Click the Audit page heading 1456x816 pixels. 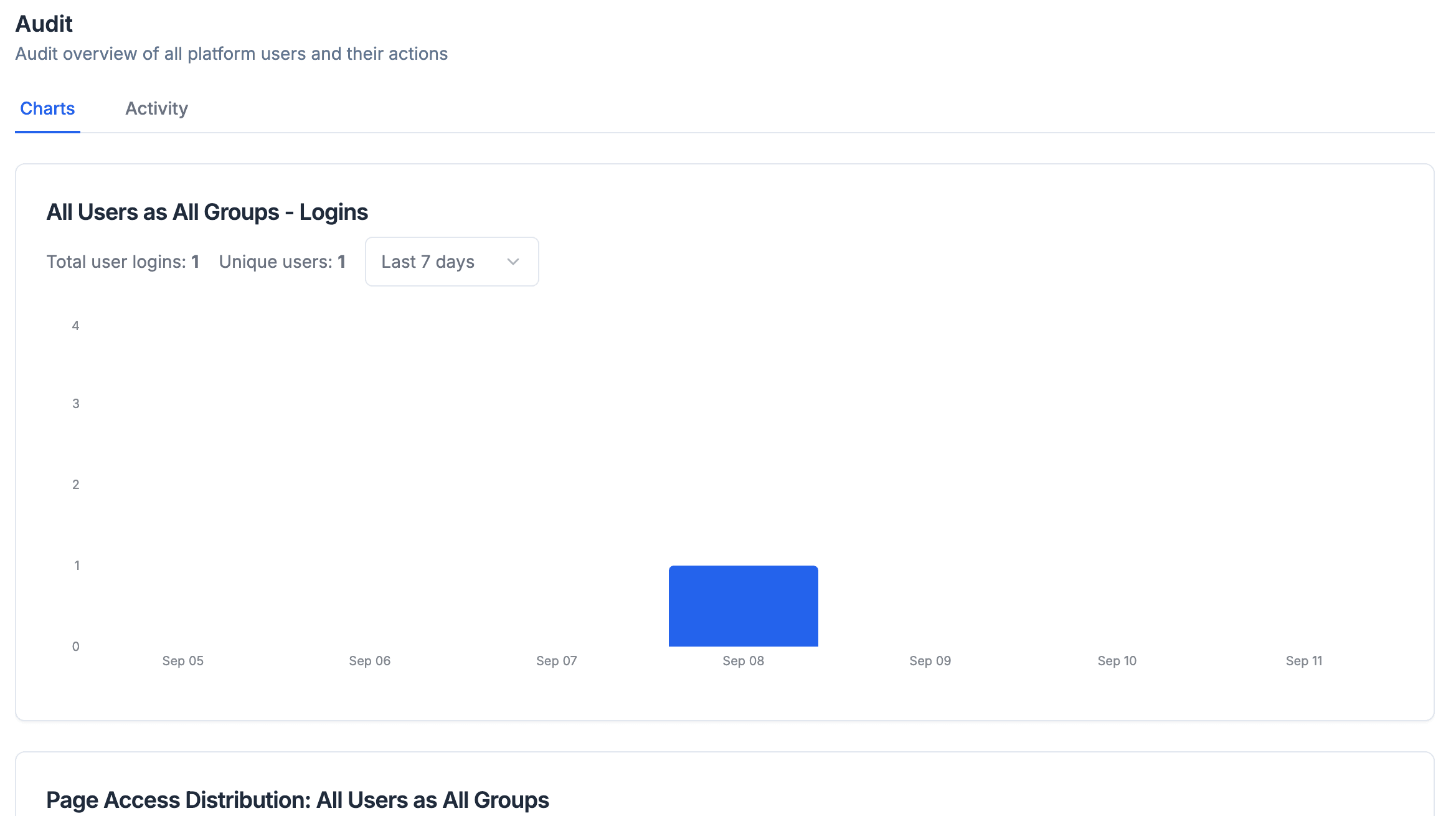coord(44,24)
